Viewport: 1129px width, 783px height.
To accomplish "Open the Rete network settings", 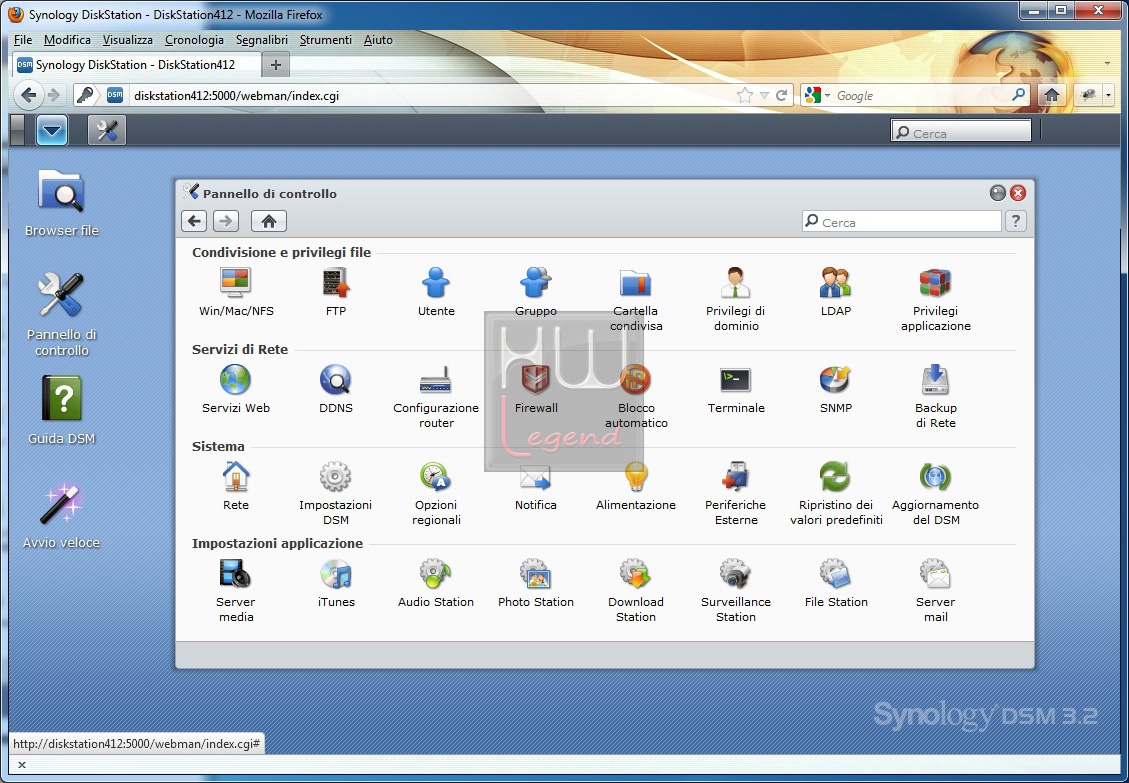I will coord(235,486).
